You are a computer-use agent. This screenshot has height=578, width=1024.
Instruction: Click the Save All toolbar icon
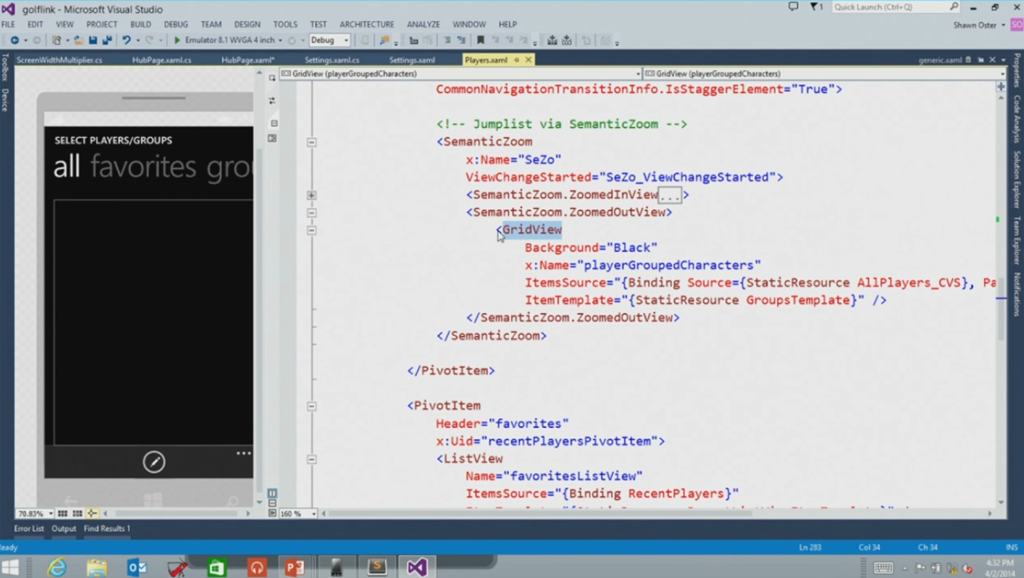107,40
